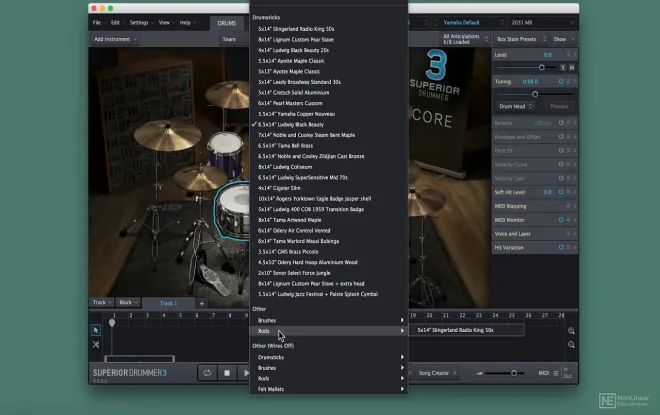Open the Add Instrument dropdown
Viewport: 660px width, 415px height.
tap(115, 39)
